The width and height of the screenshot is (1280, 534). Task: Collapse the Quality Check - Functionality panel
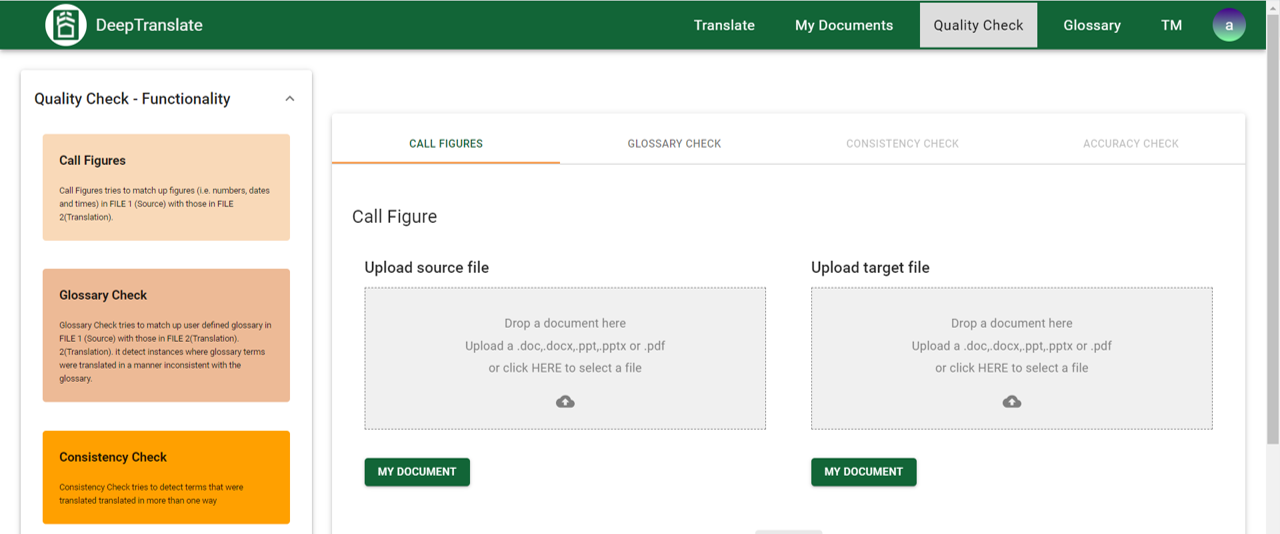[290, 99]
